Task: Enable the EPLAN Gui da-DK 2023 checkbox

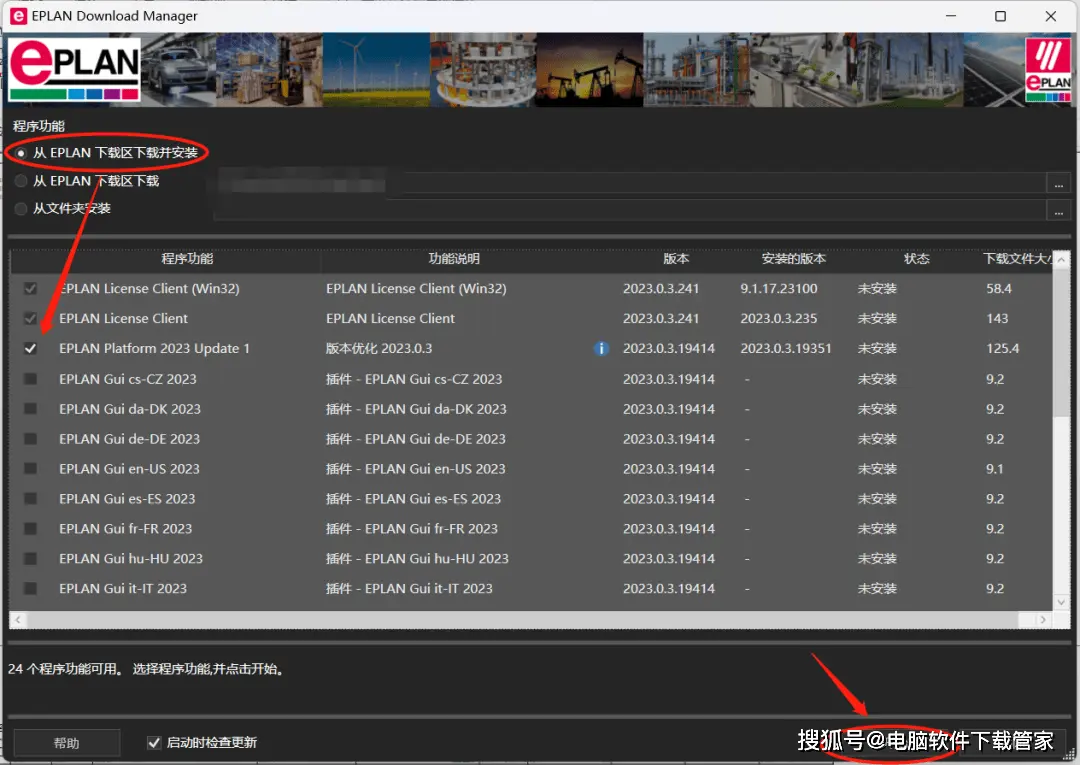Action: [x=30, y=409]
